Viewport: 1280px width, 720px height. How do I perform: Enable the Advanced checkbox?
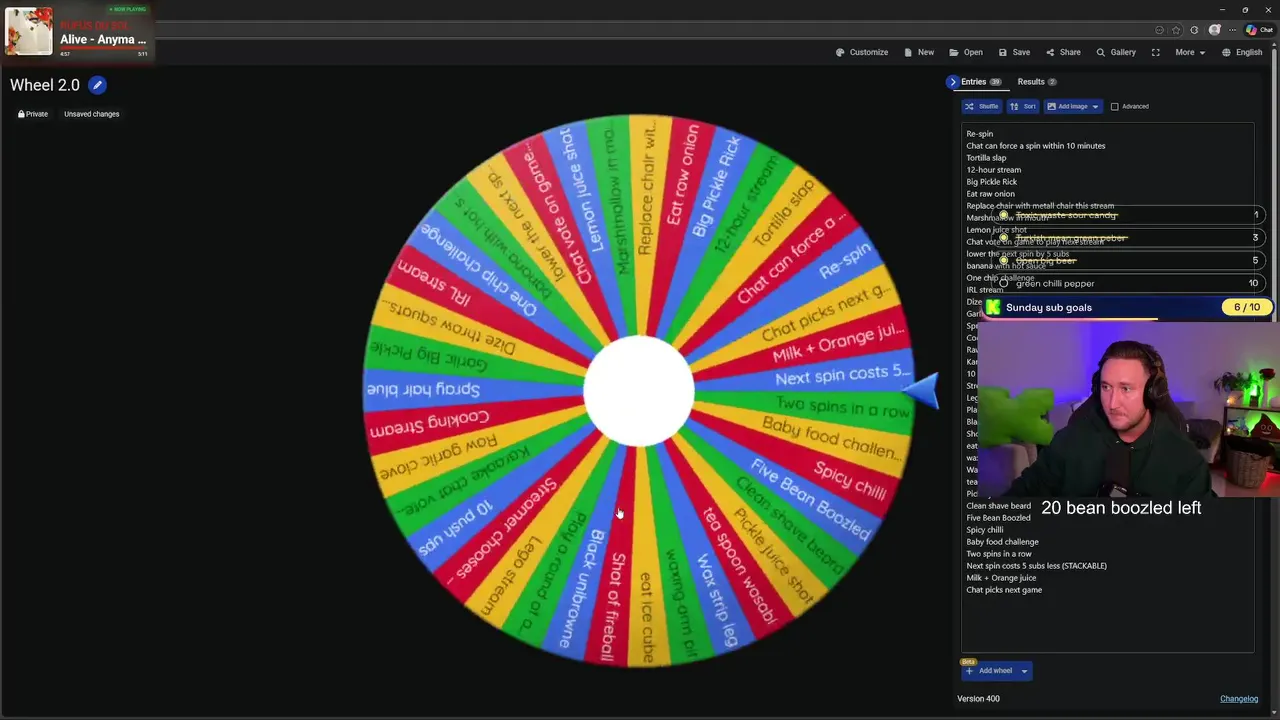click(x=1114, y=106)
